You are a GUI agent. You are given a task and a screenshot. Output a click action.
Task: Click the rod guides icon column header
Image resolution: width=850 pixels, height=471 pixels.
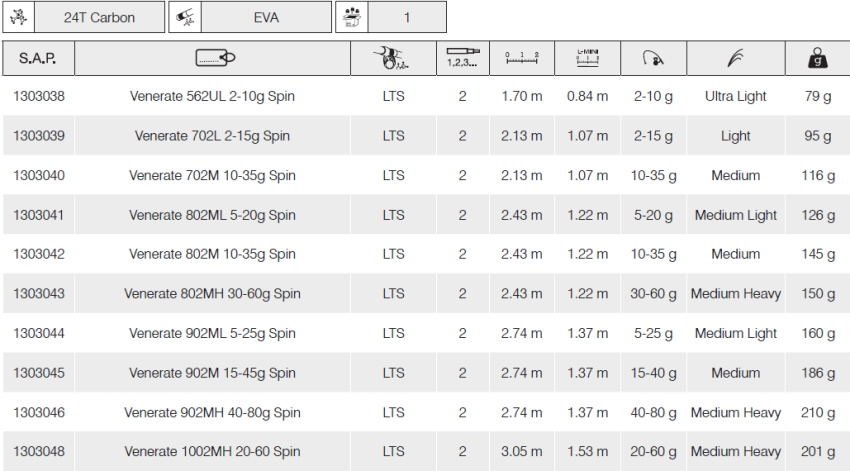(x=393, y=59)
